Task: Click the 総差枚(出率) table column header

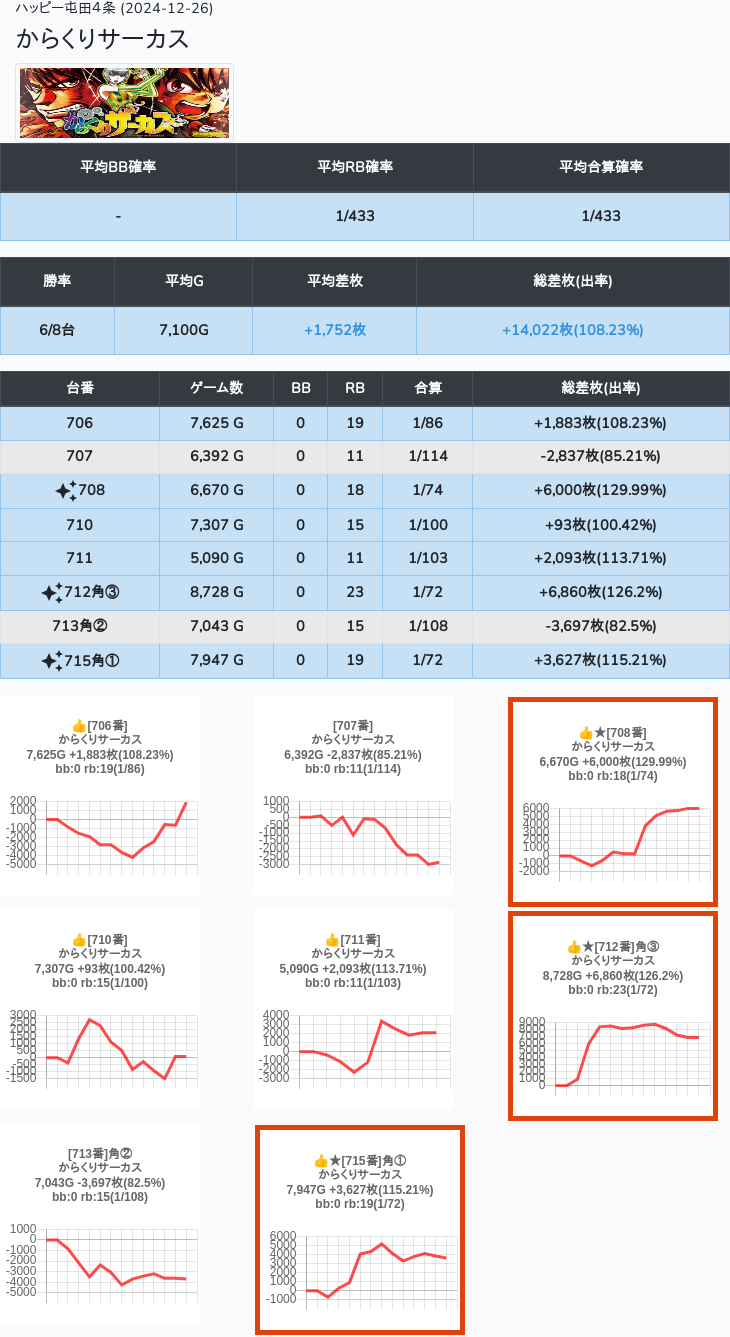Action: pos(600,388)
